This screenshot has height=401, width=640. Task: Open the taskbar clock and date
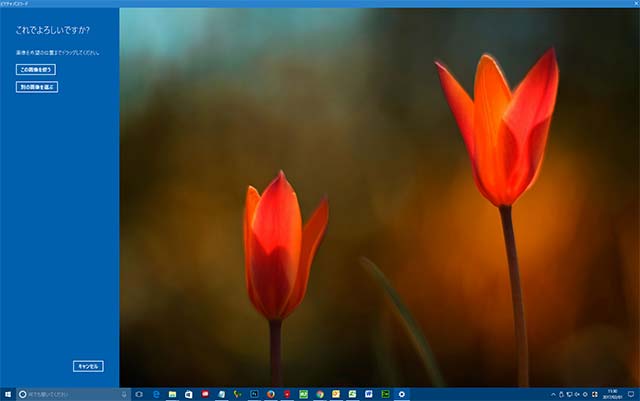tap(612, 394)
